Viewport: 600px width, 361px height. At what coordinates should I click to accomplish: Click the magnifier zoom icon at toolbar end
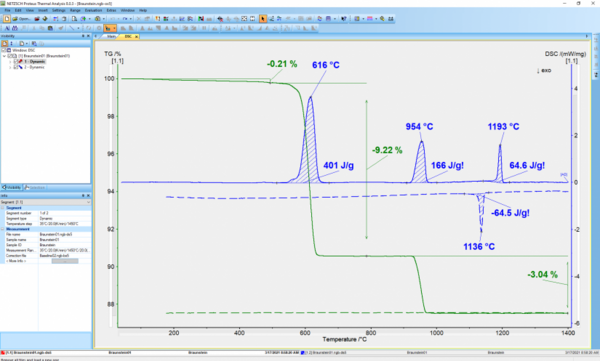[x=382, y=18]
